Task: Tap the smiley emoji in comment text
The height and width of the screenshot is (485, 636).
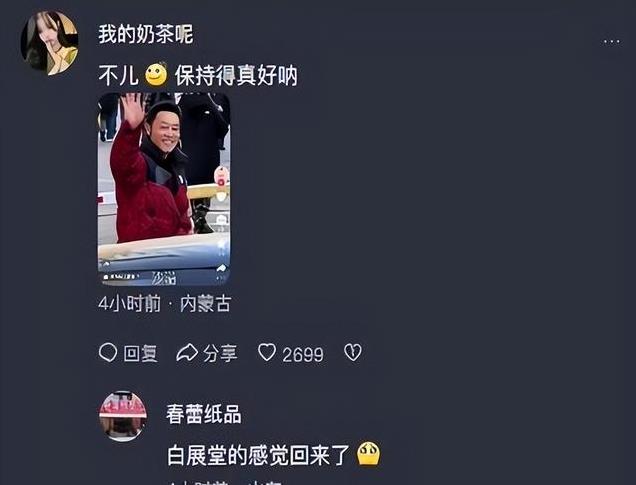Action: (156, 74)
